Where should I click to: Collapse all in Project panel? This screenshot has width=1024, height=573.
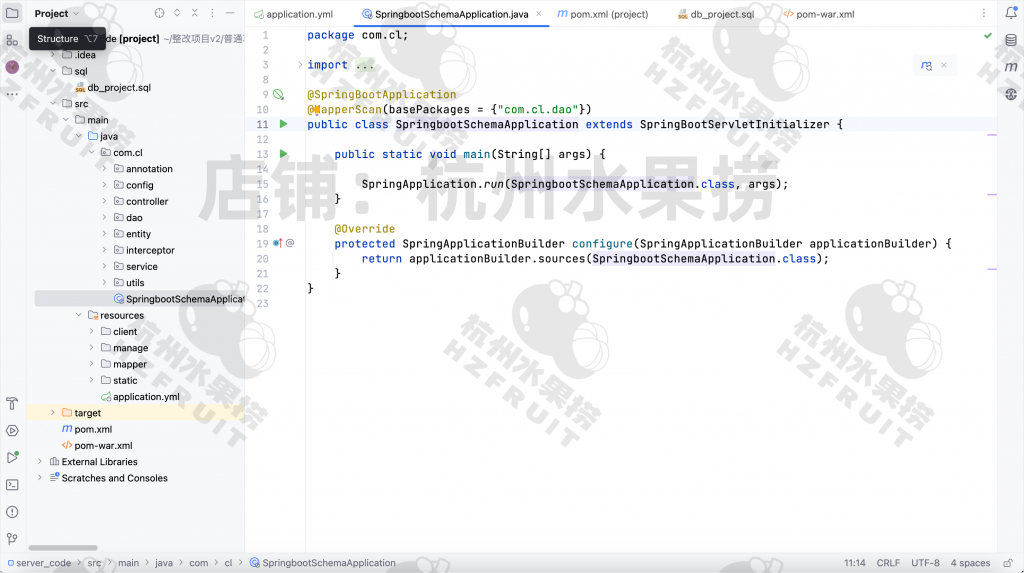pyautogui.click(x=195, y=14)
